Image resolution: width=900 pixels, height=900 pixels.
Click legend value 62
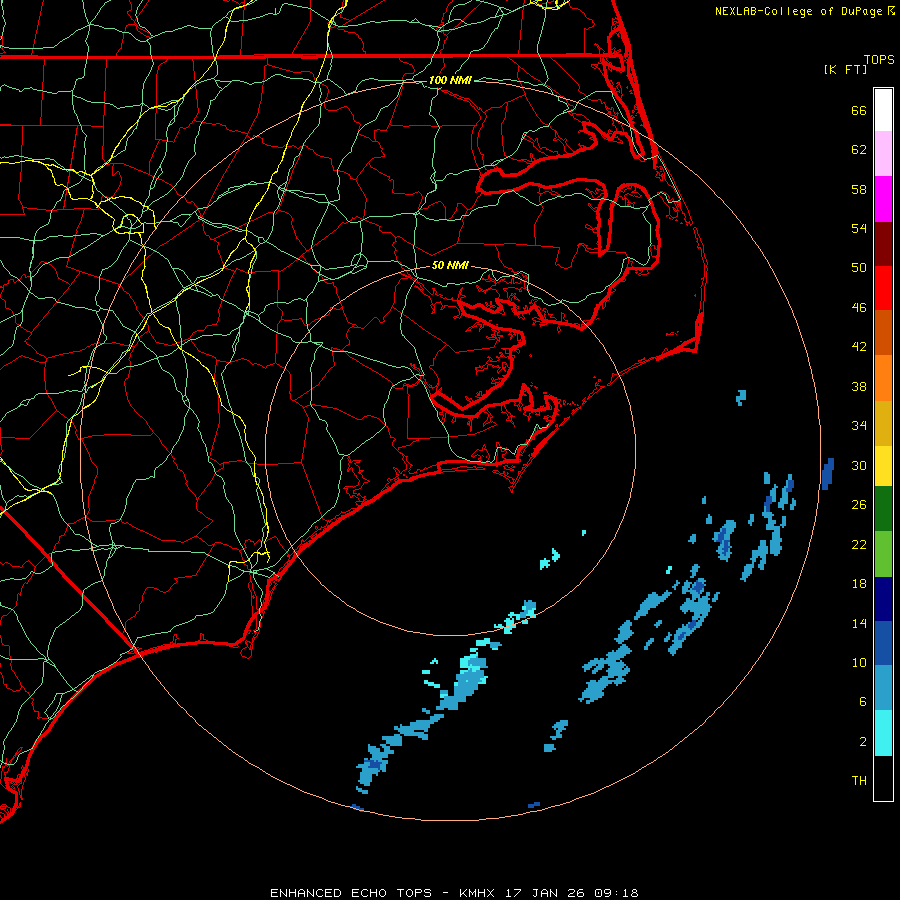(859, 150)
